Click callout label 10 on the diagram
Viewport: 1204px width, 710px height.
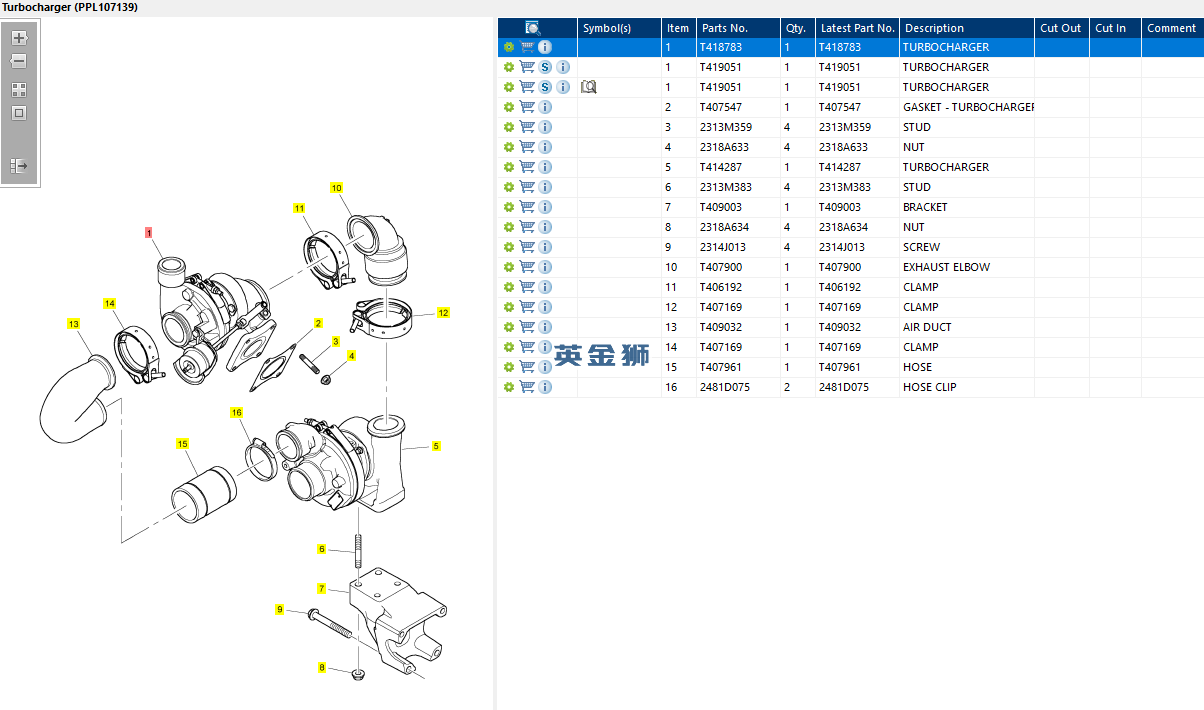pyautogui.click(x=336, y=188)
